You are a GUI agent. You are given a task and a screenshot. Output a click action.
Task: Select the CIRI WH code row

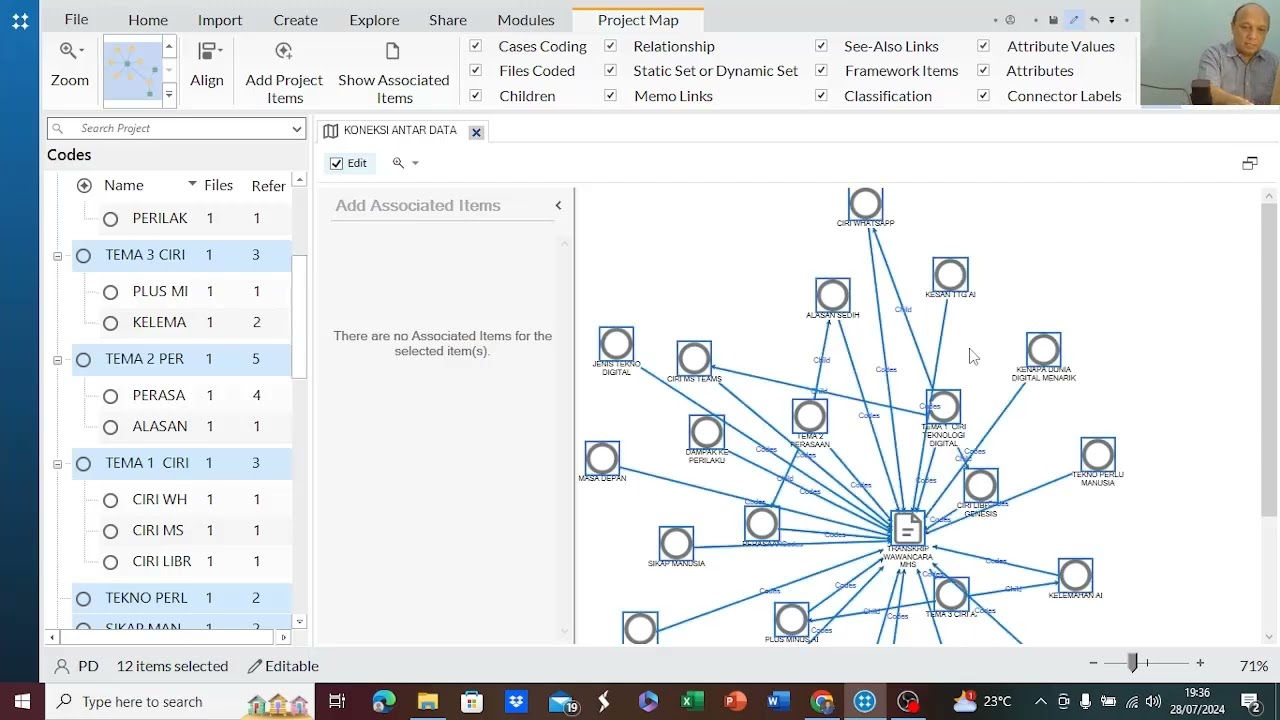tap(182, 499)
